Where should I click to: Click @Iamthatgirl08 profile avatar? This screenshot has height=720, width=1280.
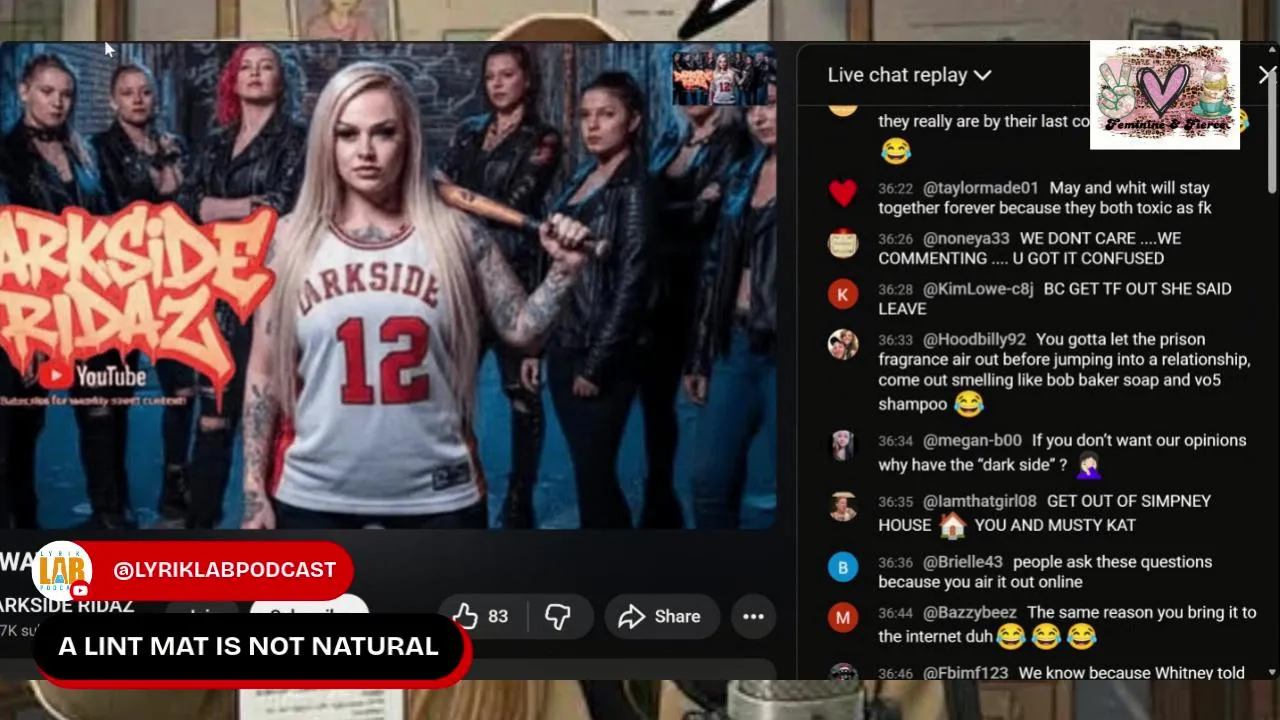[x=843, y=506]
